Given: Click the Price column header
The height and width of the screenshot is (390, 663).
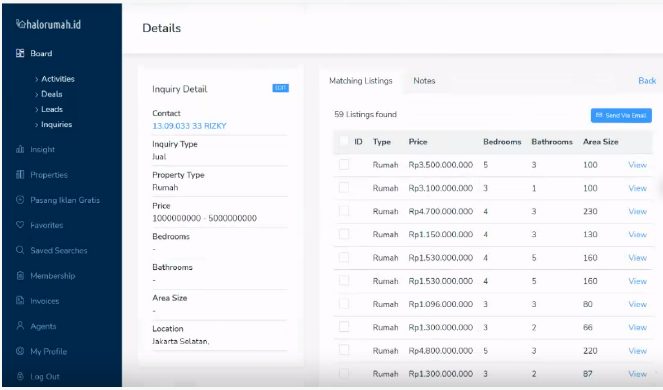Looking at the screenshot, I should coord(418,142).
